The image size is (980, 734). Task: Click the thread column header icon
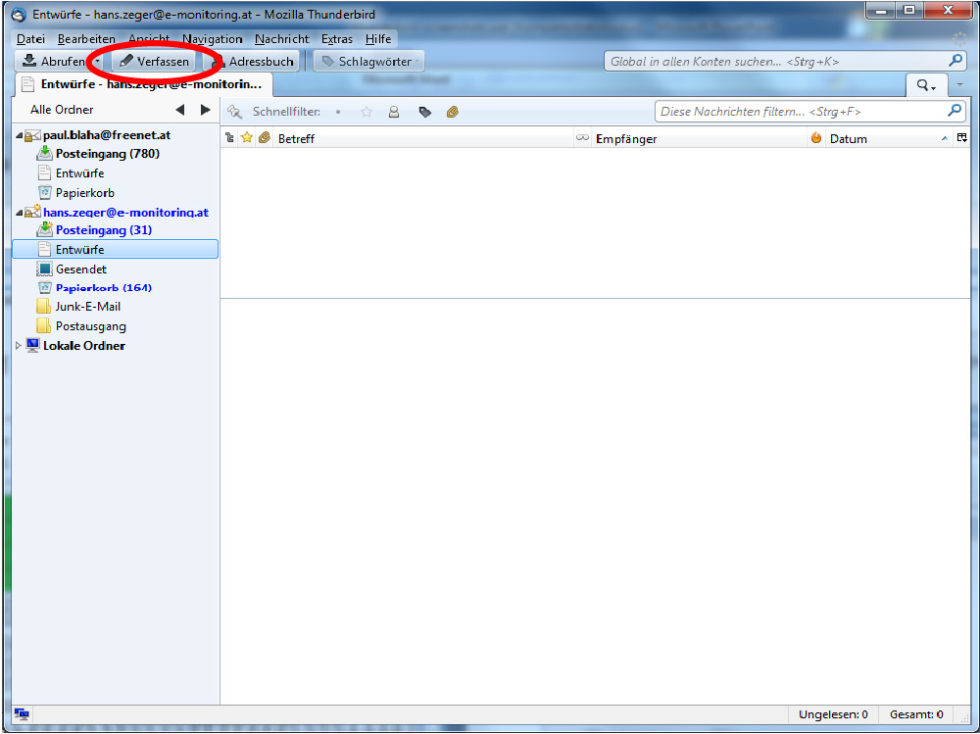[x=230, y=138]
